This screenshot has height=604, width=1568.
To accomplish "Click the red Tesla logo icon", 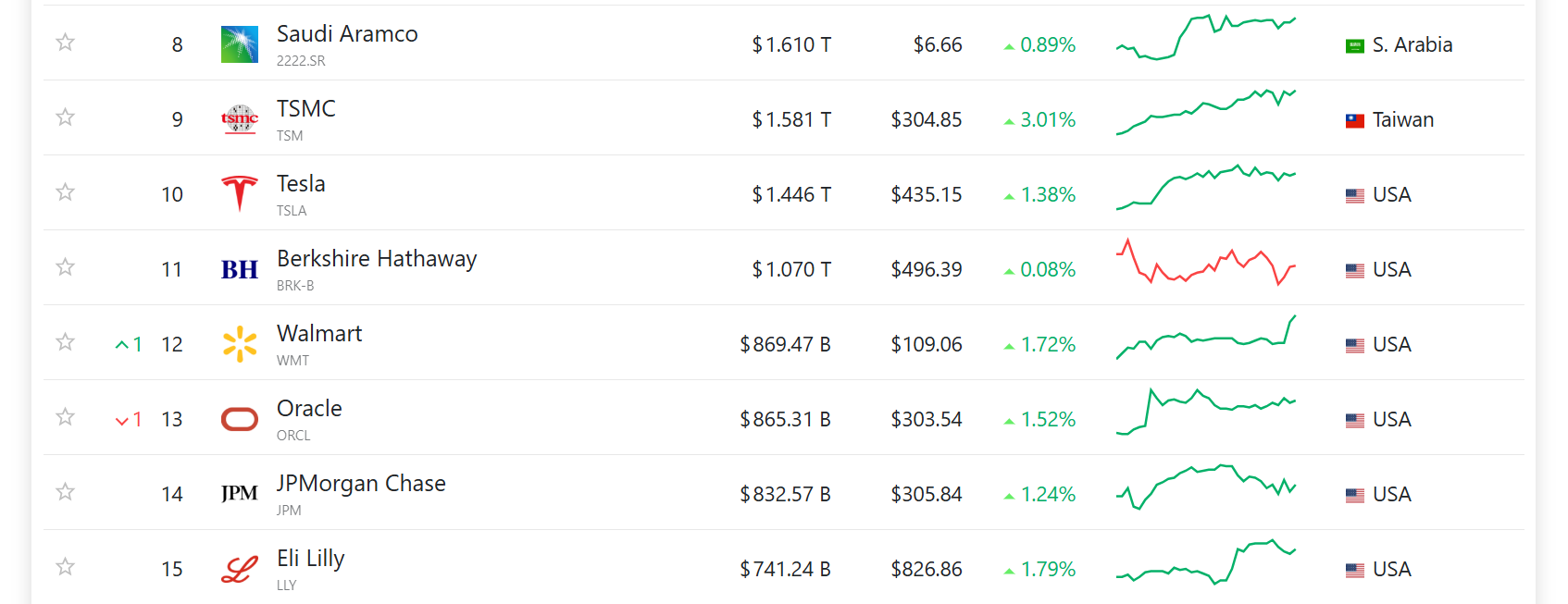I will coord(240,194).
